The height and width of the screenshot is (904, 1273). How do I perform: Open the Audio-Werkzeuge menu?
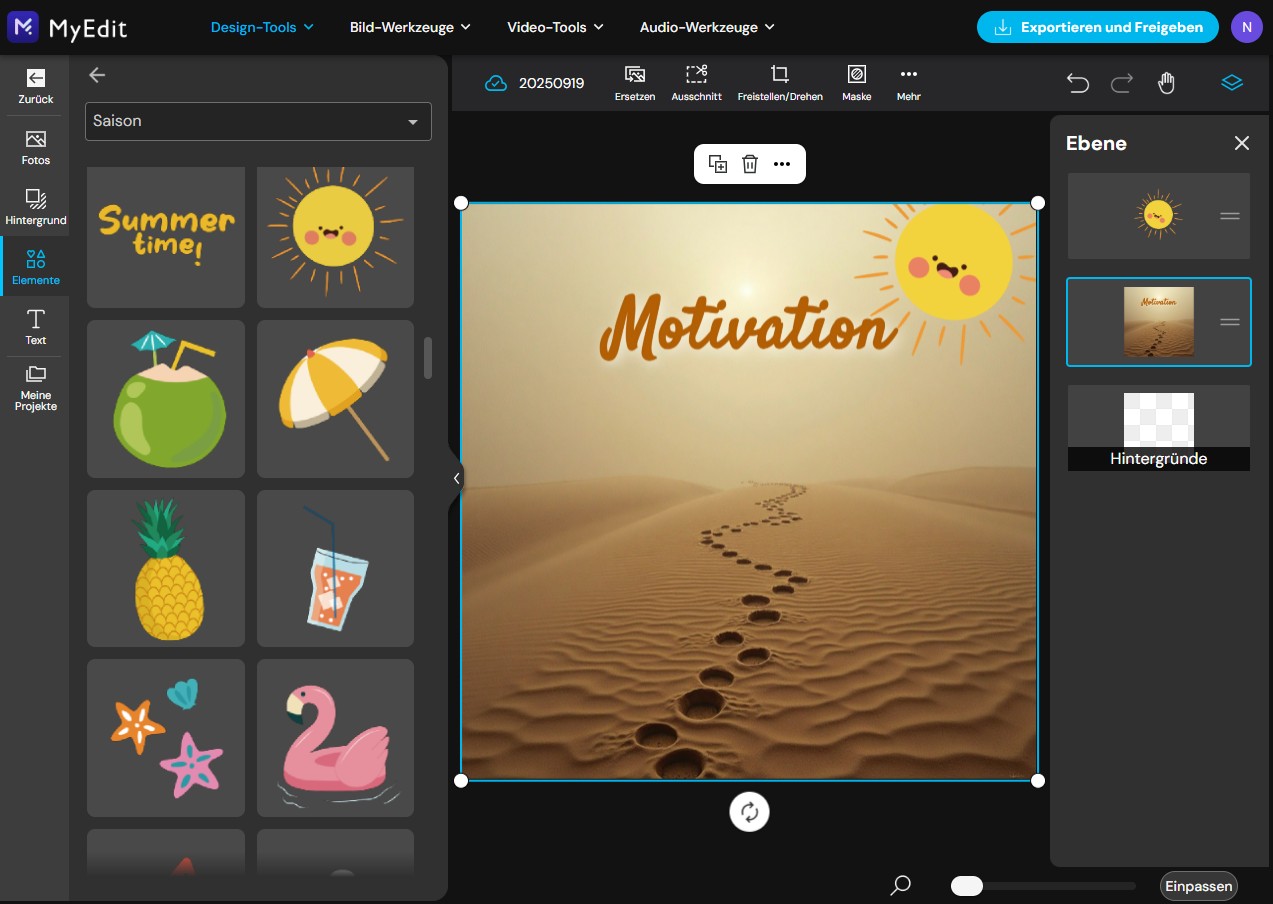pyautogui.click(x=707, y=27)
